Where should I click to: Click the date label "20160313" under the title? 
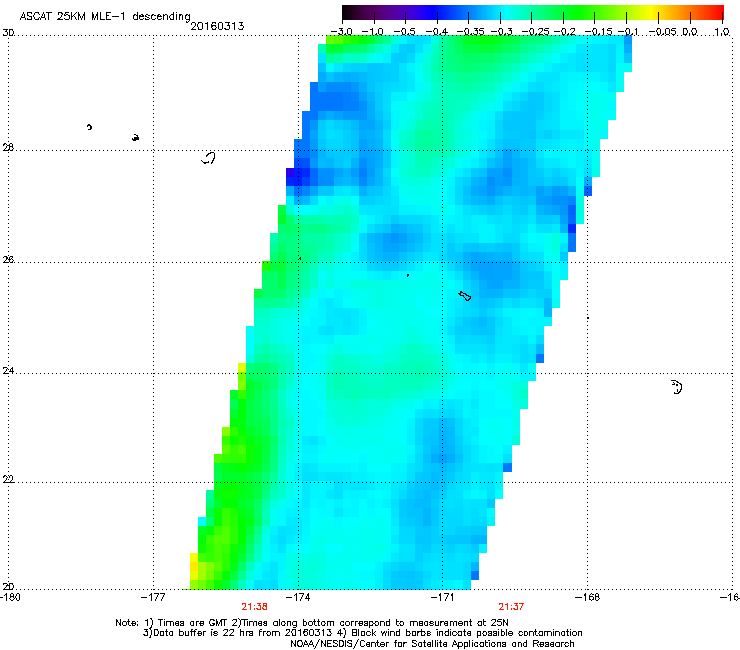217,26
